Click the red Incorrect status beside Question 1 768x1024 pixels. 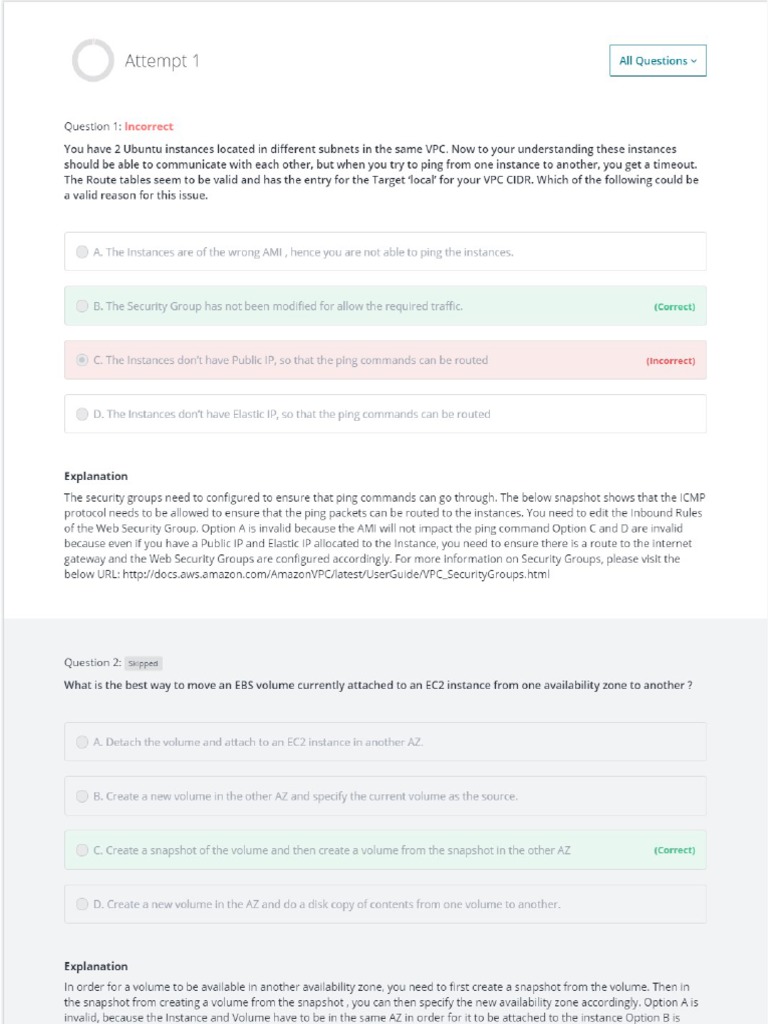(x=149, y=127)
